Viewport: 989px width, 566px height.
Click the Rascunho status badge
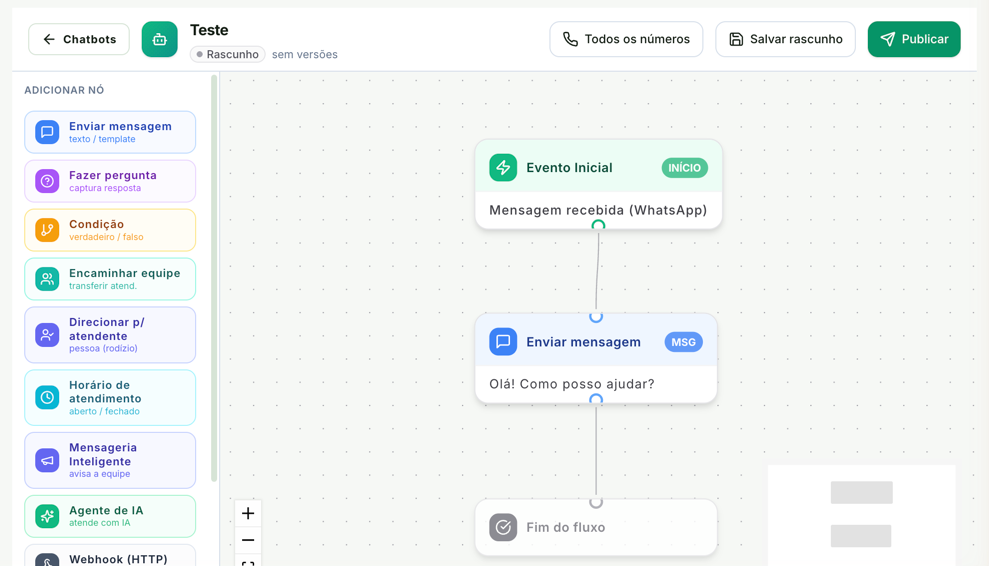click(x=228, y=54)
